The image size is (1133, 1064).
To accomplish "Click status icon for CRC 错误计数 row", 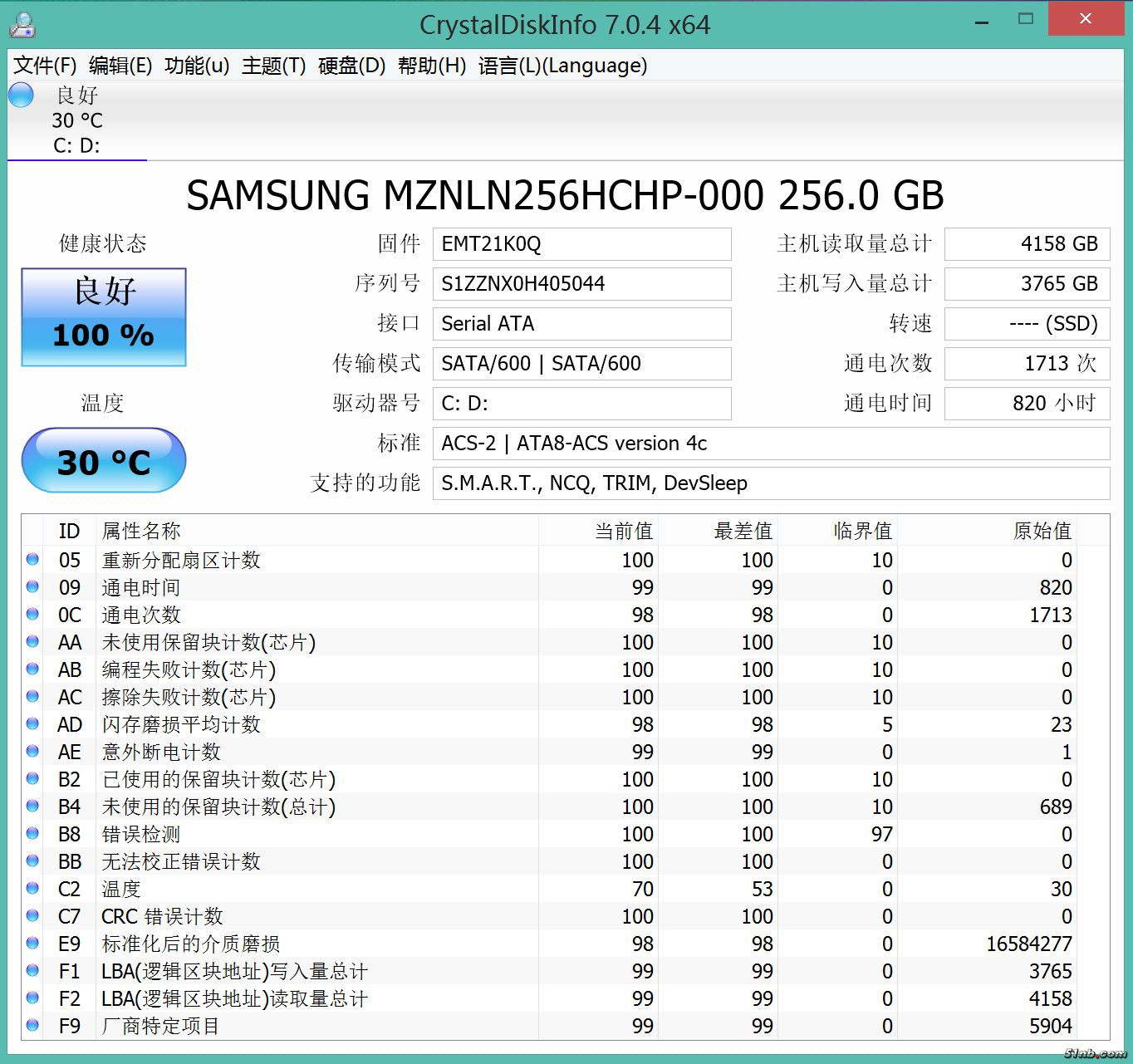I will [x=32, y=916].
